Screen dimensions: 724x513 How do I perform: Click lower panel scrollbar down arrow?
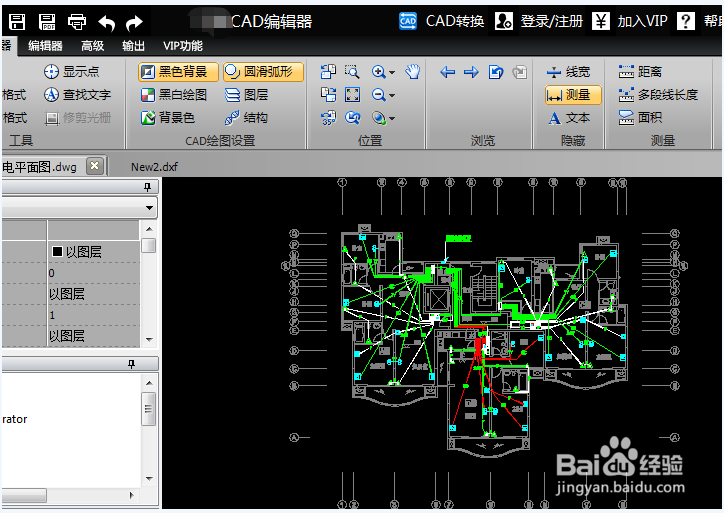click(149, 478)
